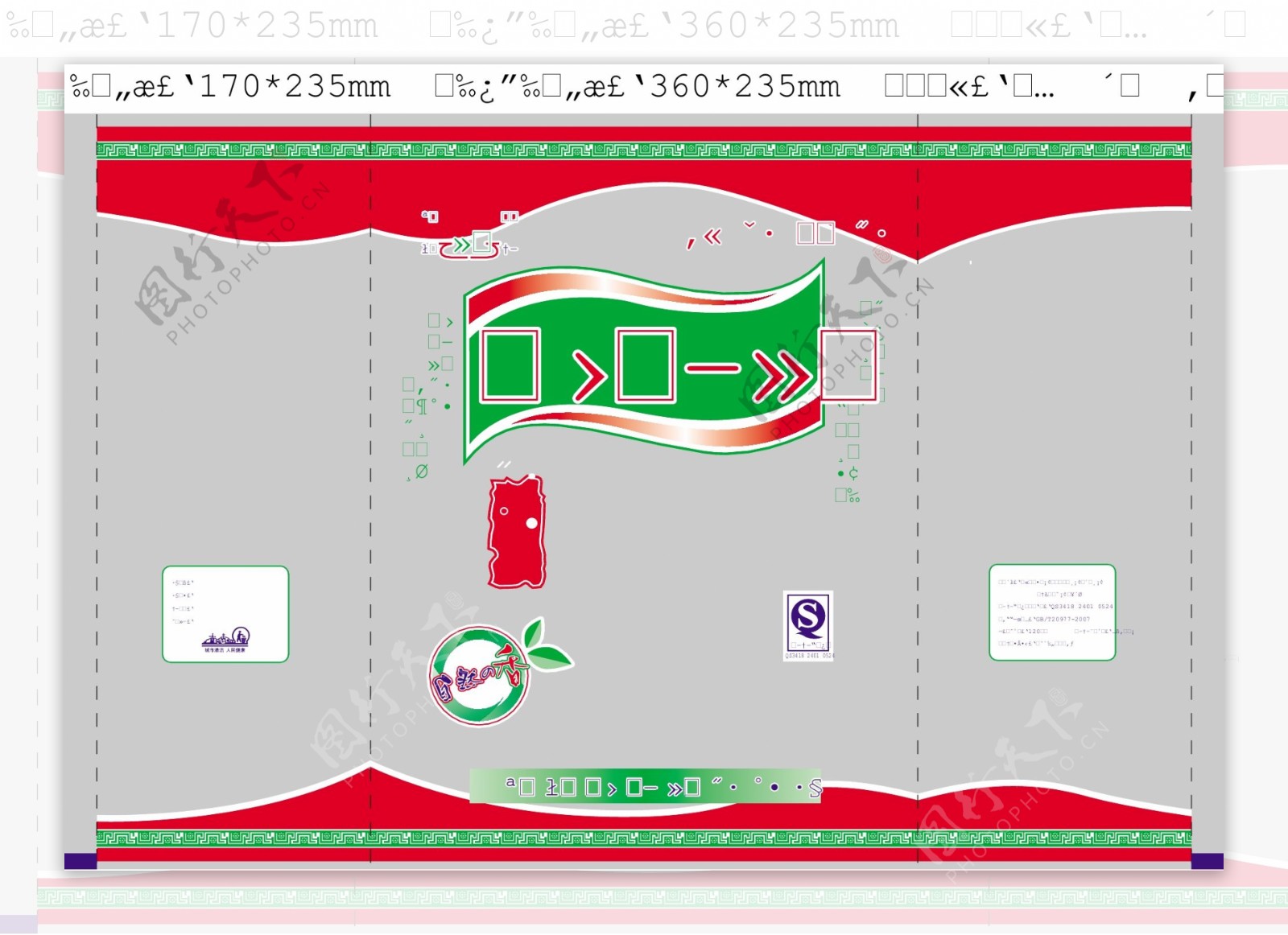Viewport: 1288px width, 935px height.
Task: Click the 'QS3418 2401 0524' code under QS mark
Action: [x=809, y=656]
